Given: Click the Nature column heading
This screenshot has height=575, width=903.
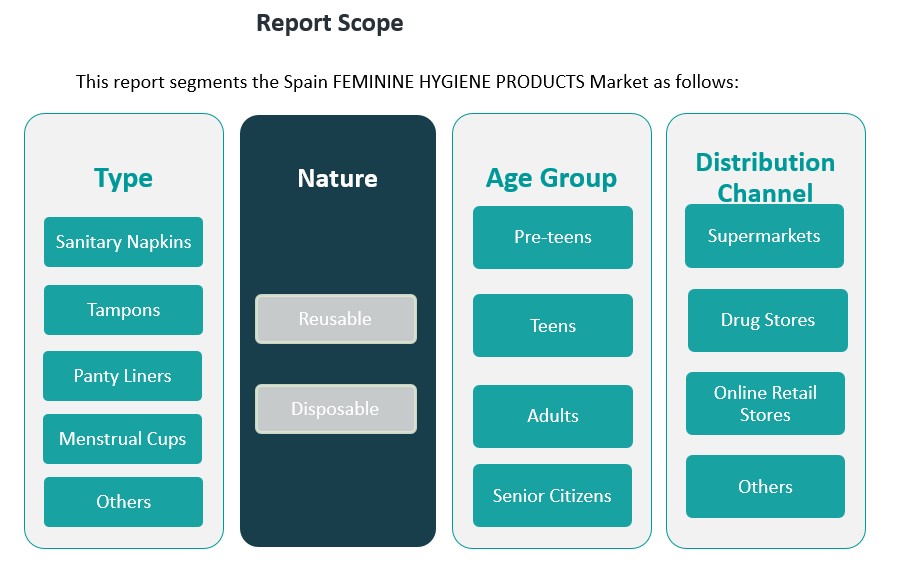Looking at the screenshot, I should pos(337,178).
